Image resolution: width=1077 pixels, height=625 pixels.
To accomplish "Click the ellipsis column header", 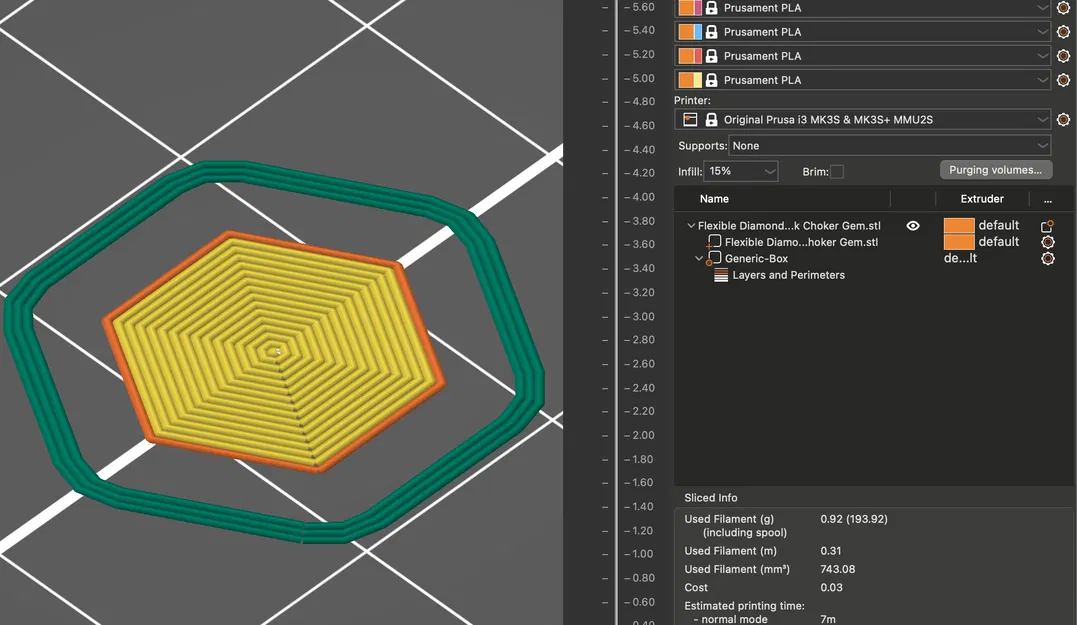I will 1047,199.
